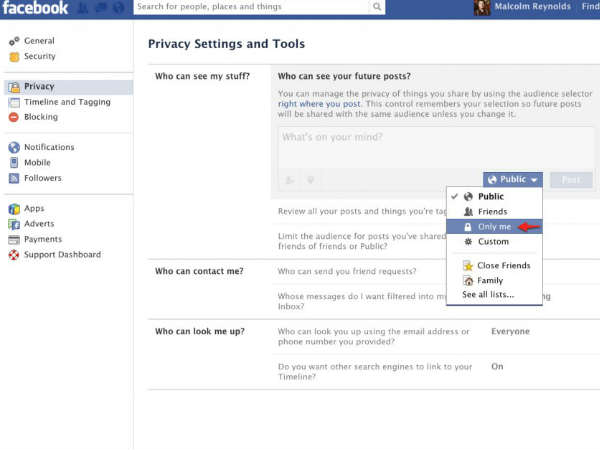
Task: Open the Public audience selector dropdown
Action: (x=513, y=179)
